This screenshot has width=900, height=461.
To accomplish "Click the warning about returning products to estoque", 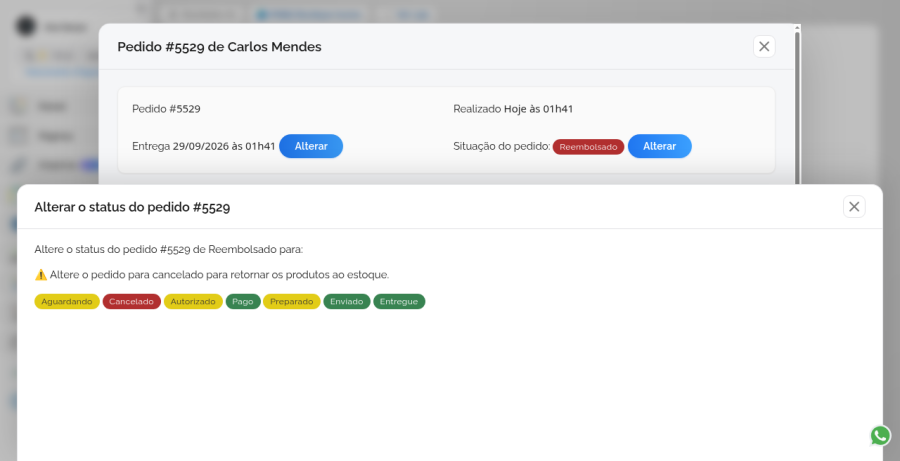I will click(212, 275).
